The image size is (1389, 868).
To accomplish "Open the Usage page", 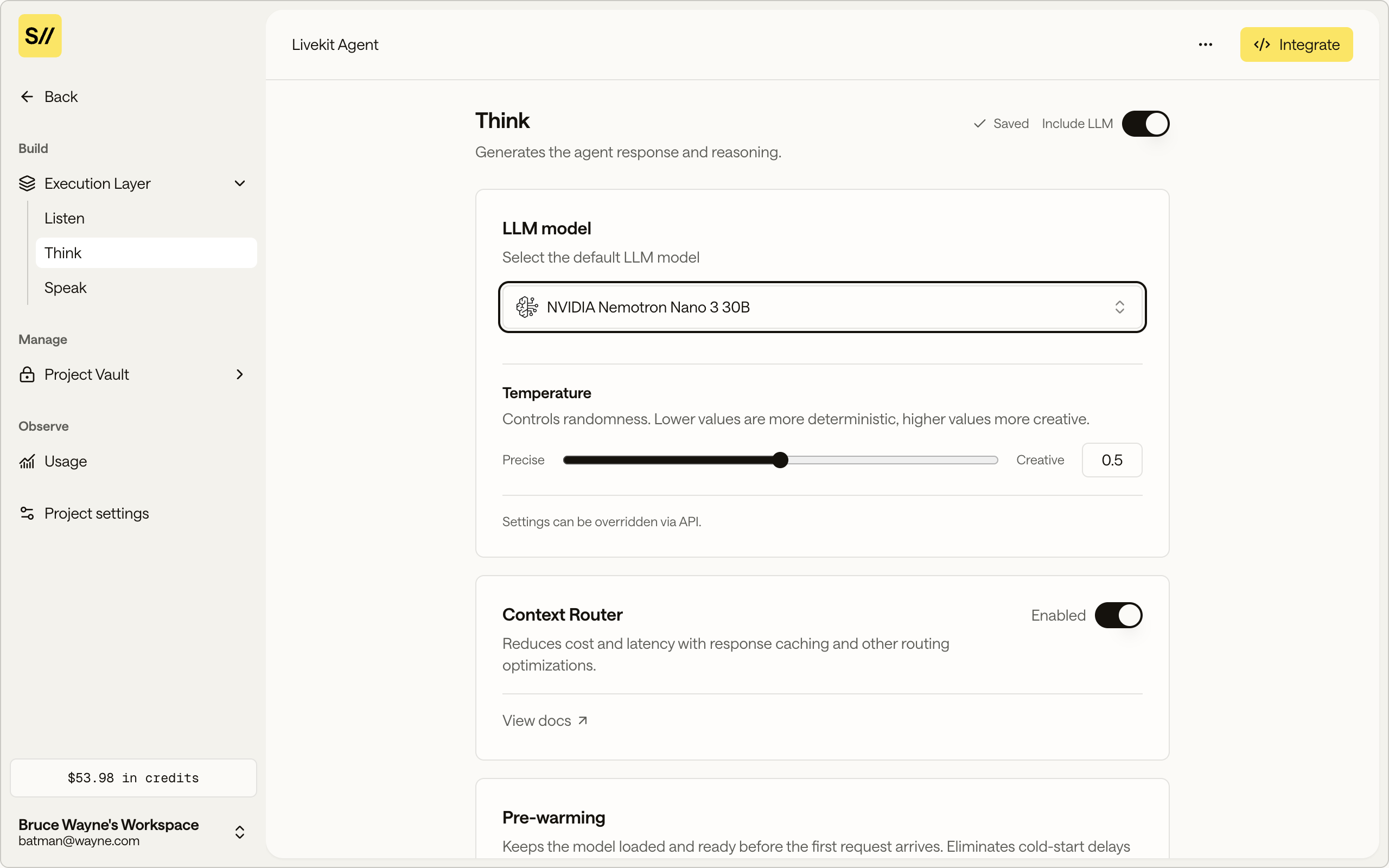I will coord(133,461).
